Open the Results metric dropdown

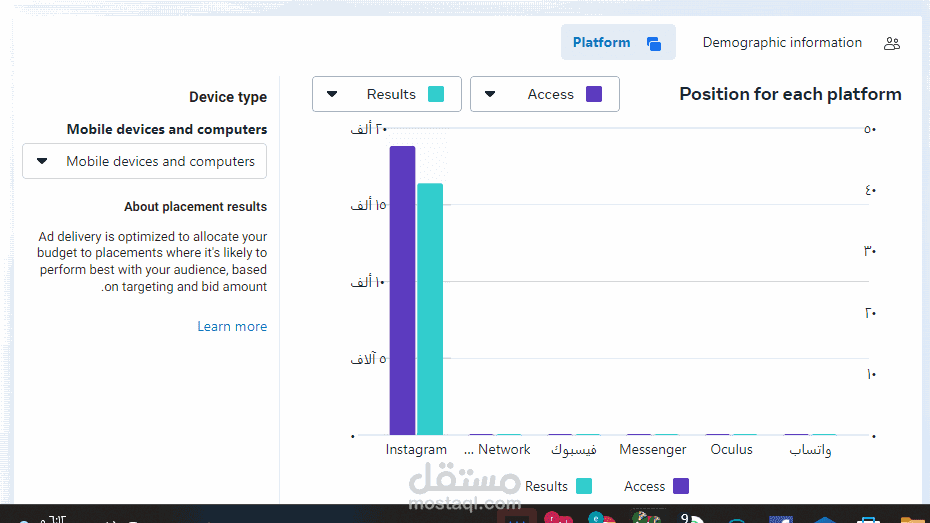pos(387,94)
